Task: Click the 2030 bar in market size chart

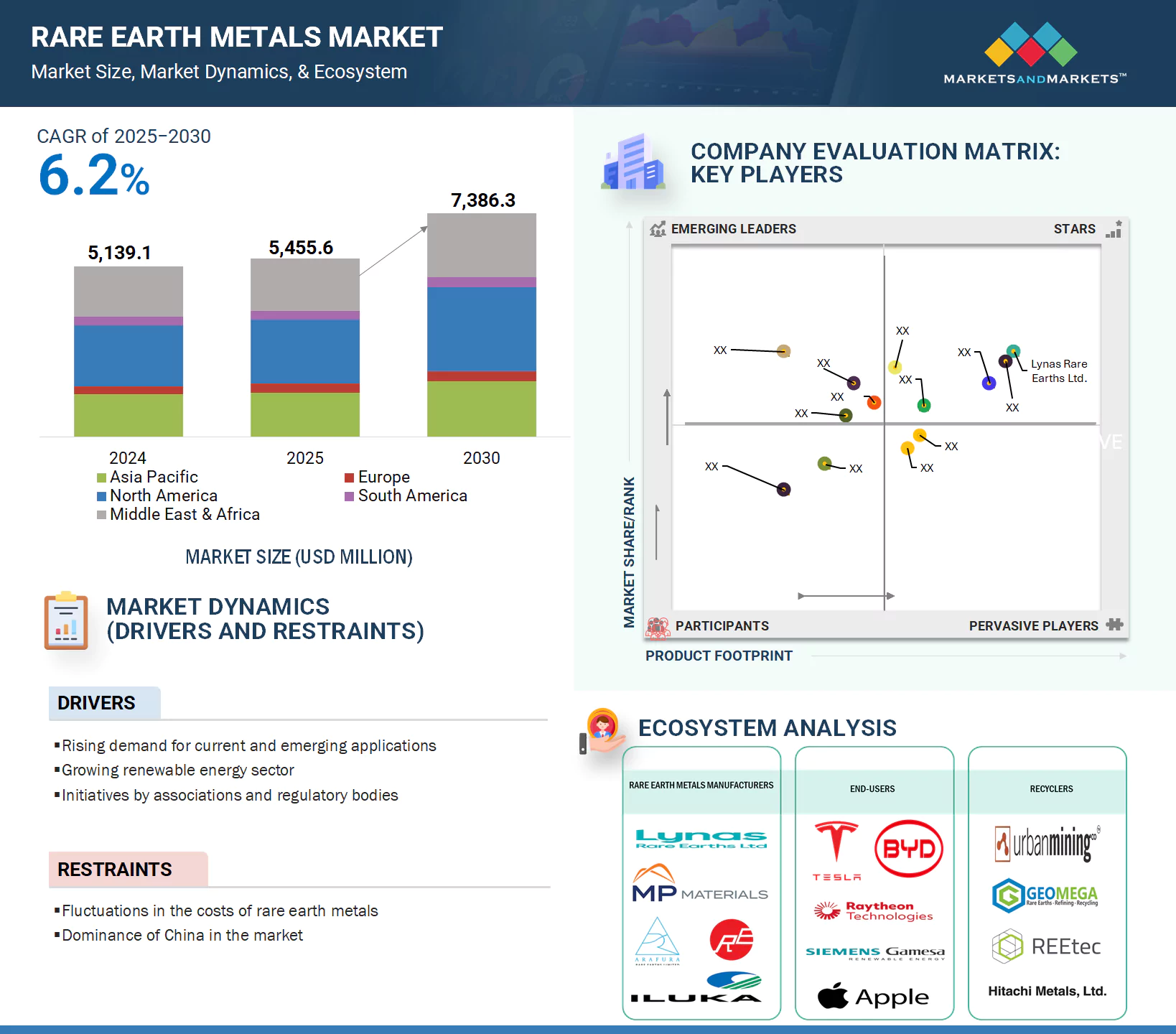Action: (x=481, y=325)
